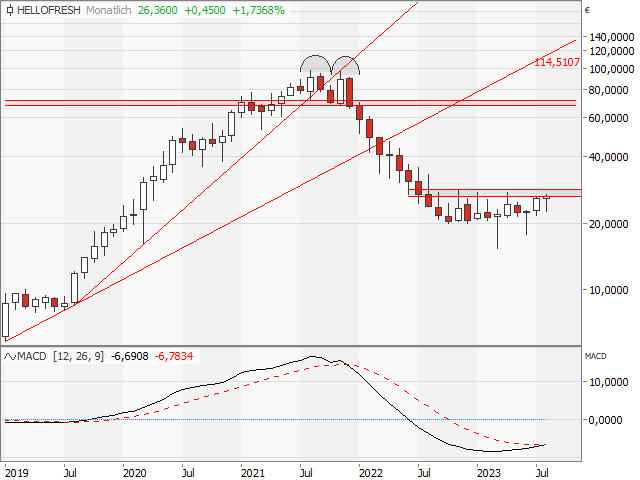Click the MACD axis title at right
This screenshot has width=640, height=480.
[x=596, y=356]
